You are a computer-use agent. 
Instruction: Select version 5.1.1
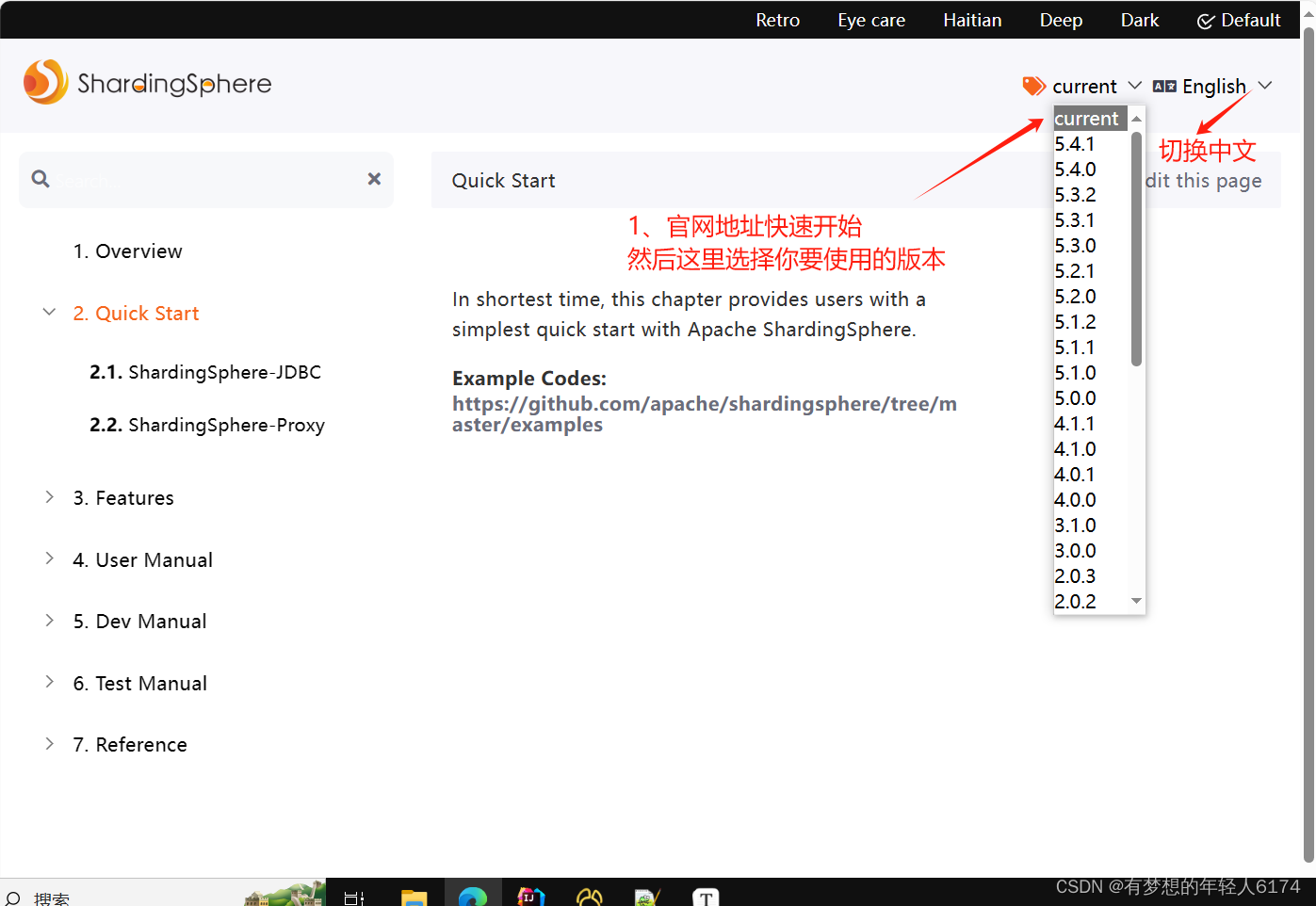[1090, 348]
